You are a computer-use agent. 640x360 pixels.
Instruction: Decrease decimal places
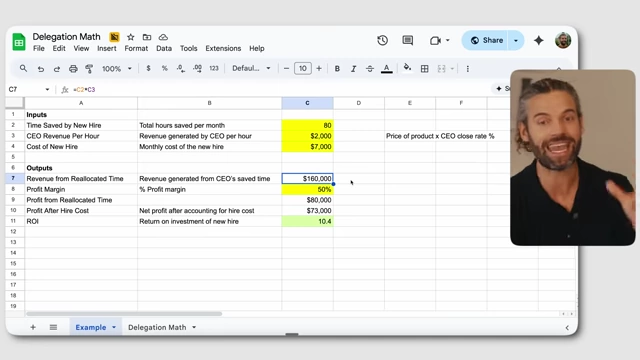pos(181,69)
